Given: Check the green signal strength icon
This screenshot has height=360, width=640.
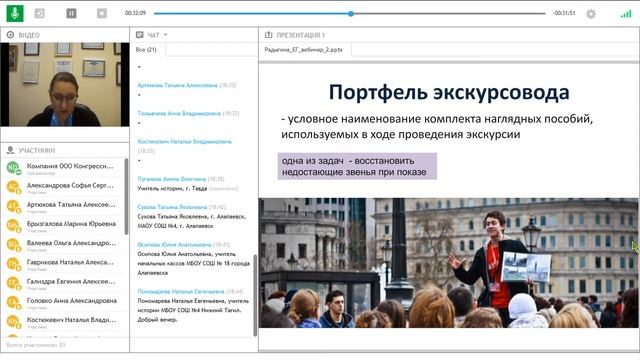Looking at the screenshot, I should pyautogui.click(x=626, y=14).
